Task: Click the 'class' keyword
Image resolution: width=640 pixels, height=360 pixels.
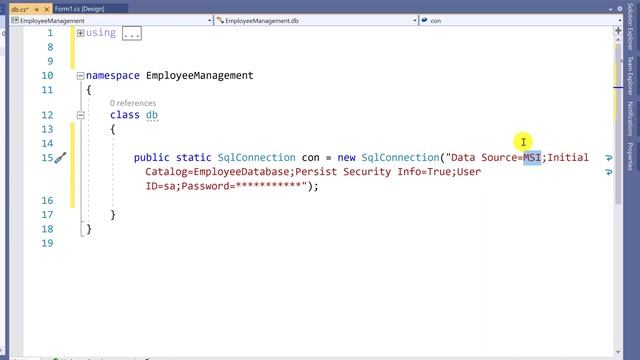Action: pos(124,115)
